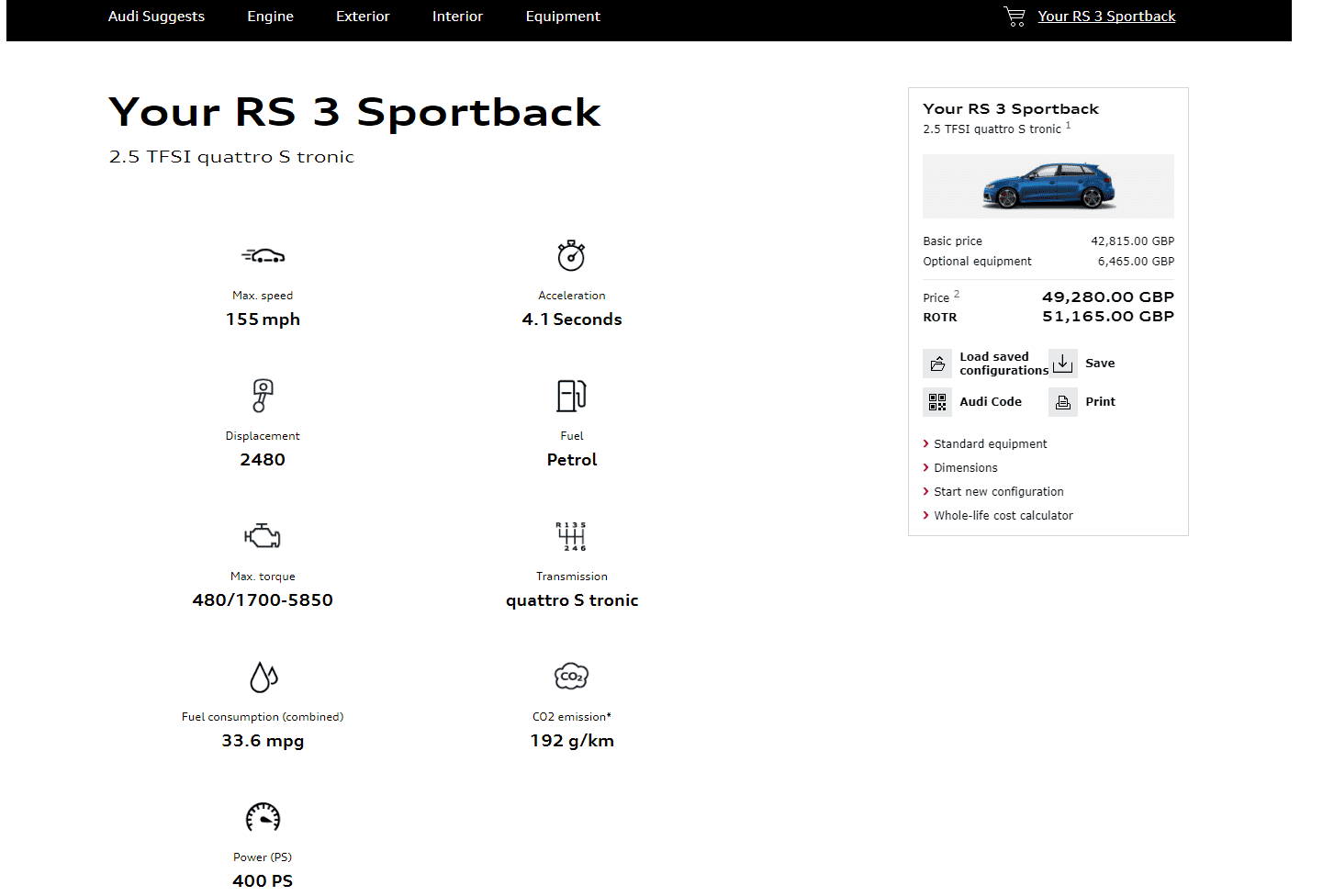Click the ROTR label
The height and width of the screenshot is (896, 1323).
pyautogui.click(x=939, y=318)
